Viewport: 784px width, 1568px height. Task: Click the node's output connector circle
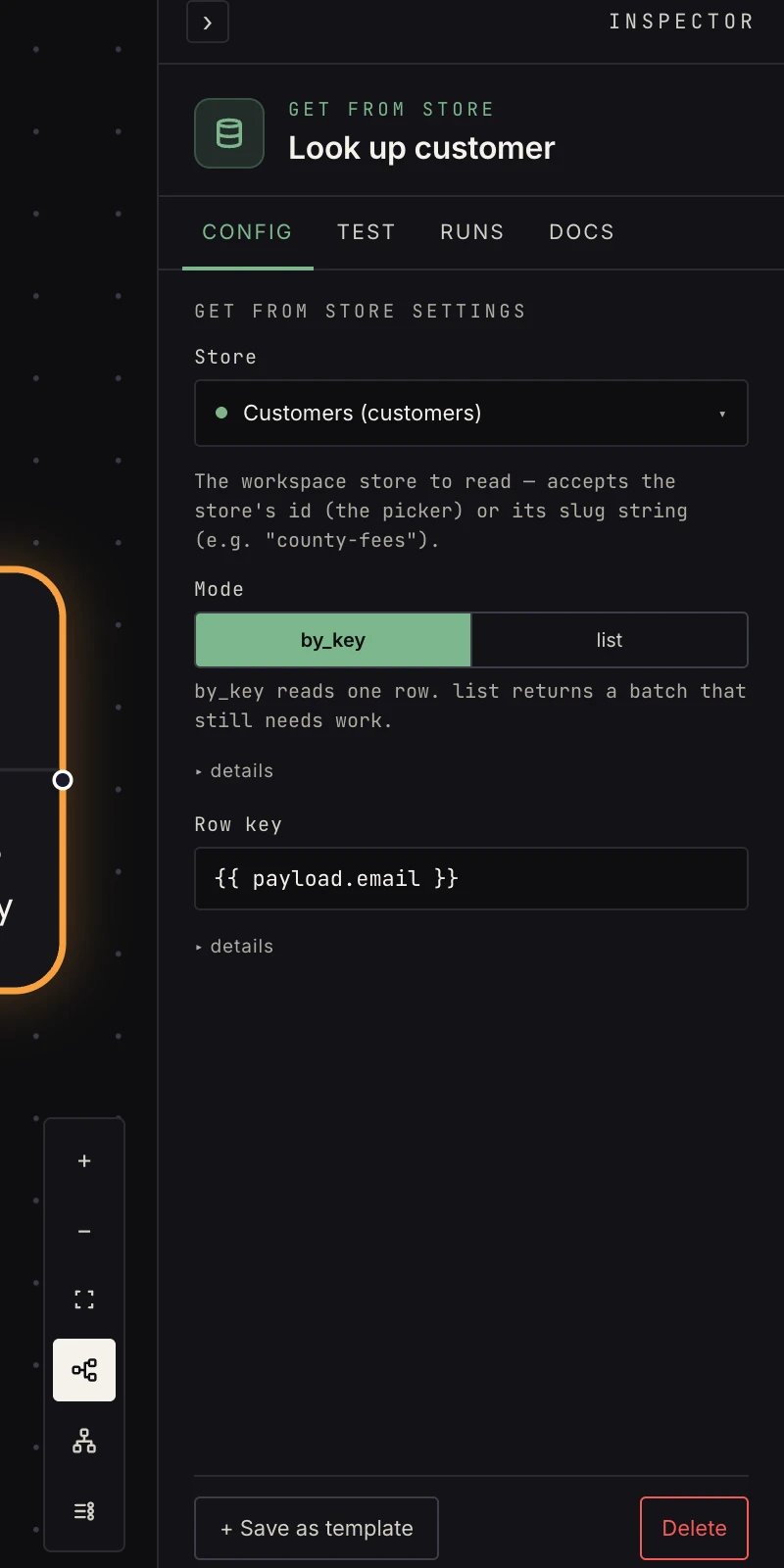63,780
